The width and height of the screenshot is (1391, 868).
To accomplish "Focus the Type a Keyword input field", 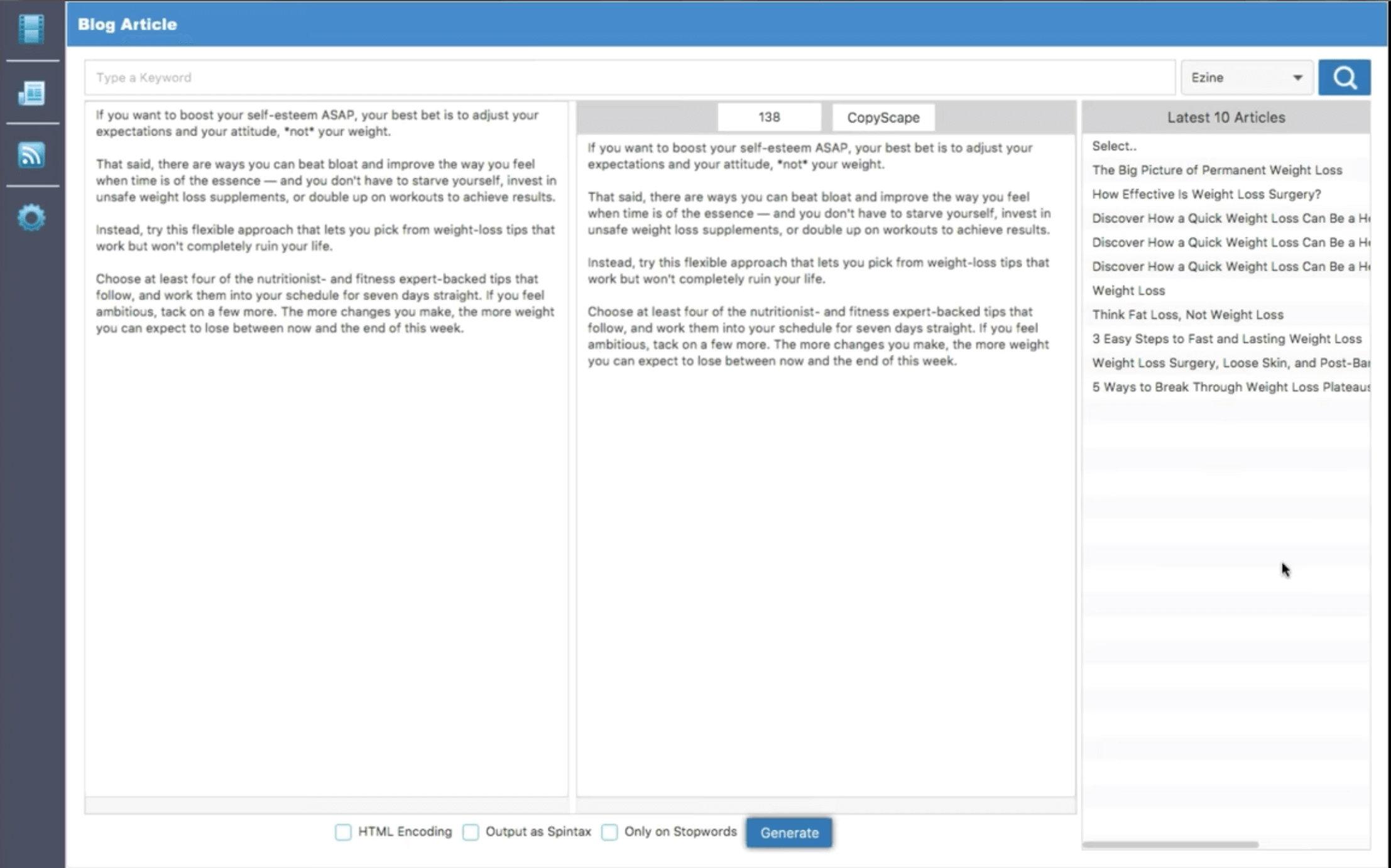I will 630,77.
